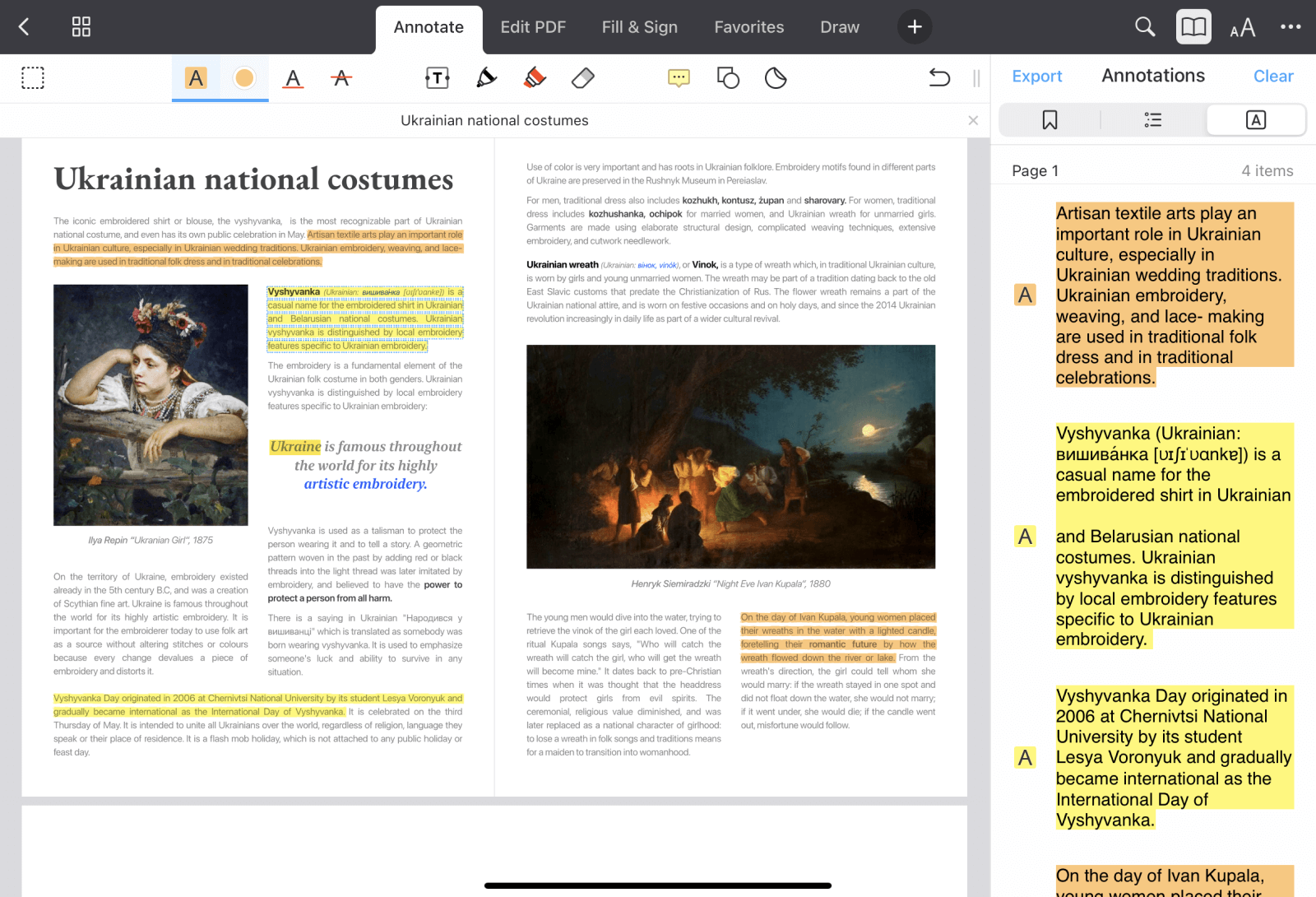Image resolution: width=1316 pixels, height=897 pixels.
Task: Select the eraser tool
Action: coord(582,78)
